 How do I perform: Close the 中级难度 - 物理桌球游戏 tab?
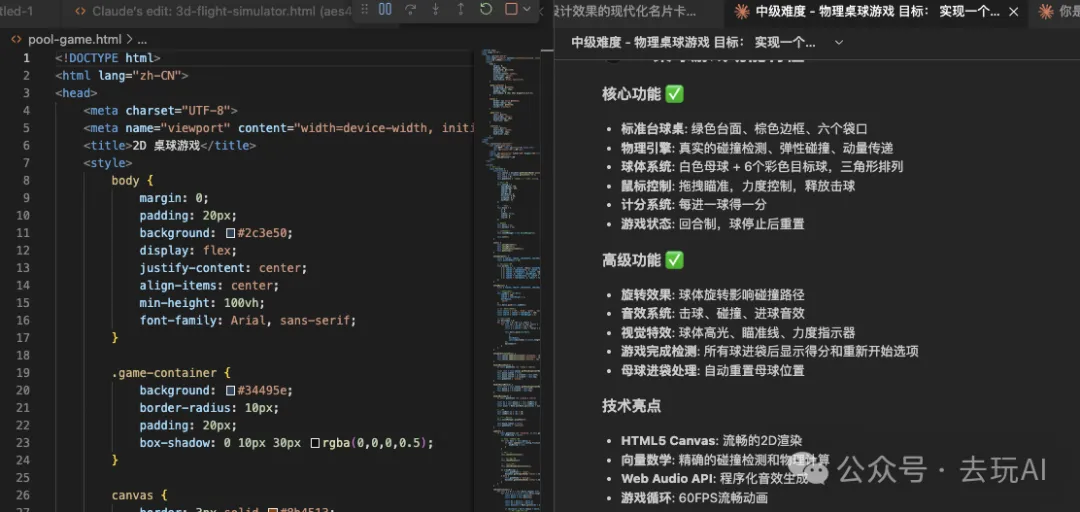pyautogui.click(x=1013, y=11)
